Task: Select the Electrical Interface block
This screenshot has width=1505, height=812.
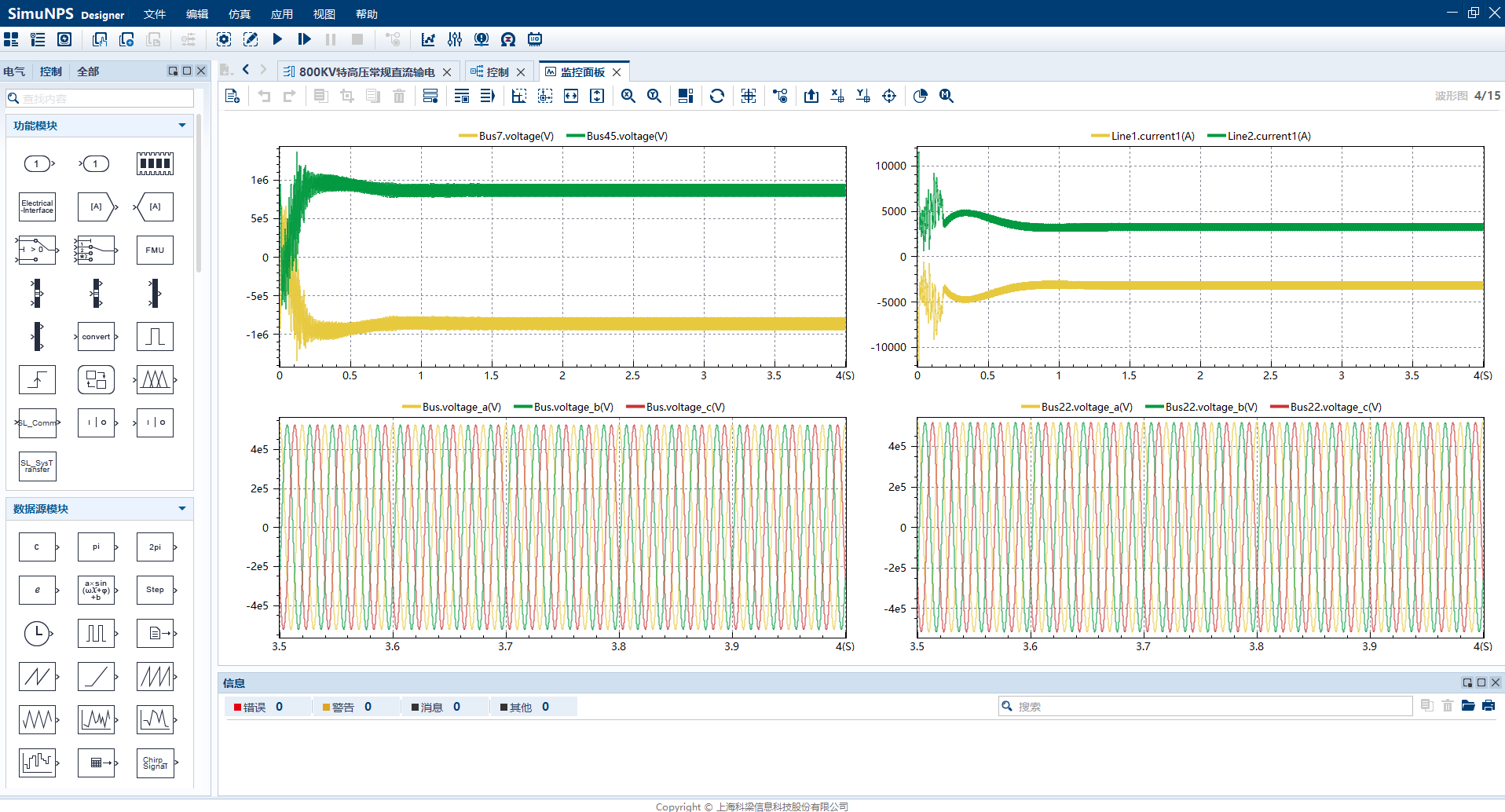Action: click(38, 207)
